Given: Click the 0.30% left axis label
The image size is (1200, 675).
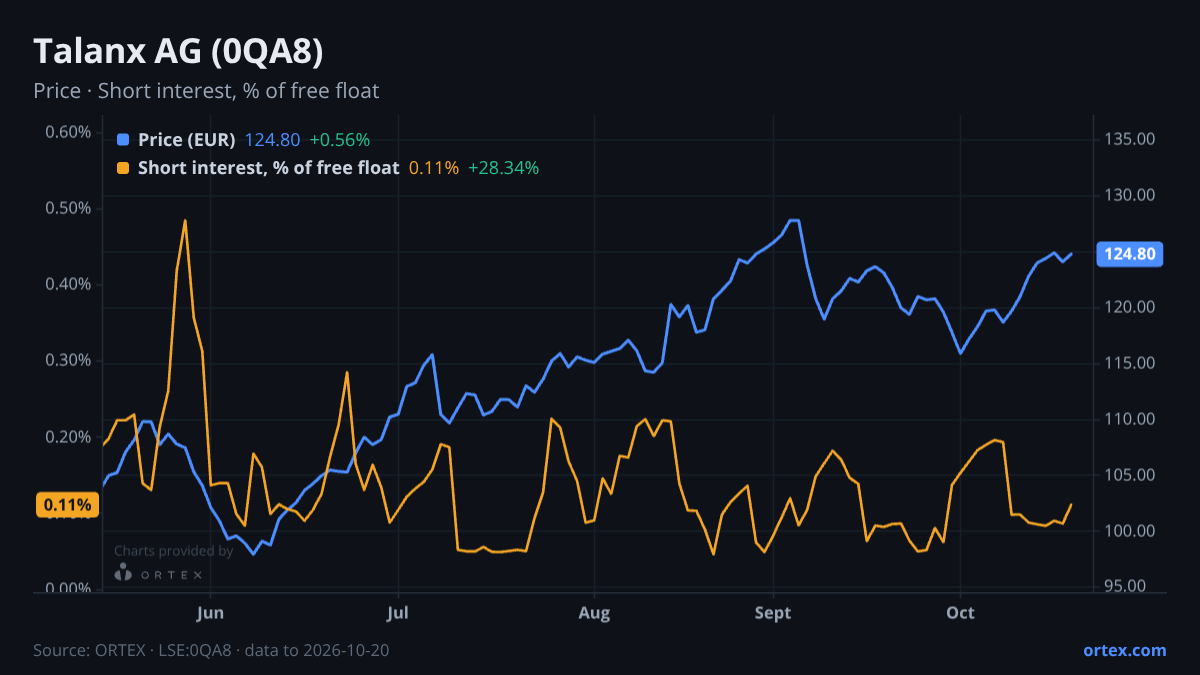Looking at the screenshot, I should point(69,361).
